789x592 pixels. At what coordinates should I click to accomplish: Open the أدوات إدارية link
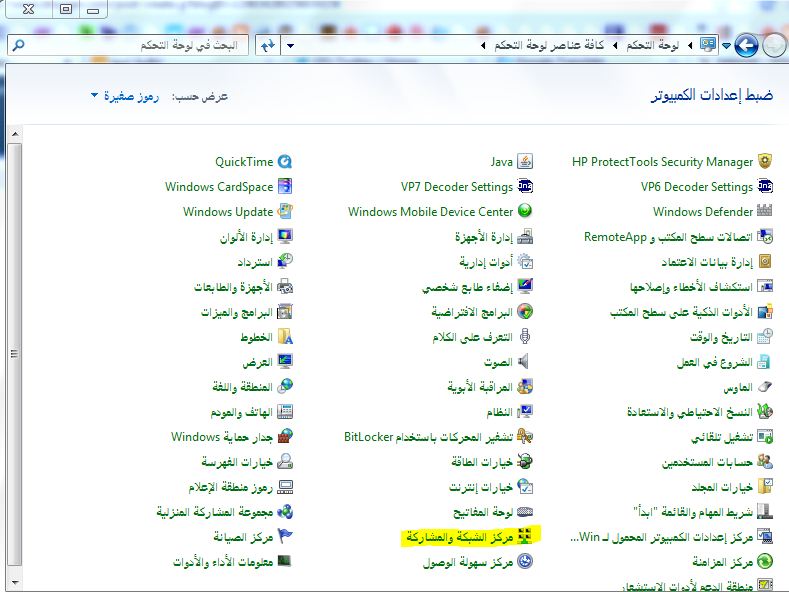tap(486, 262)
